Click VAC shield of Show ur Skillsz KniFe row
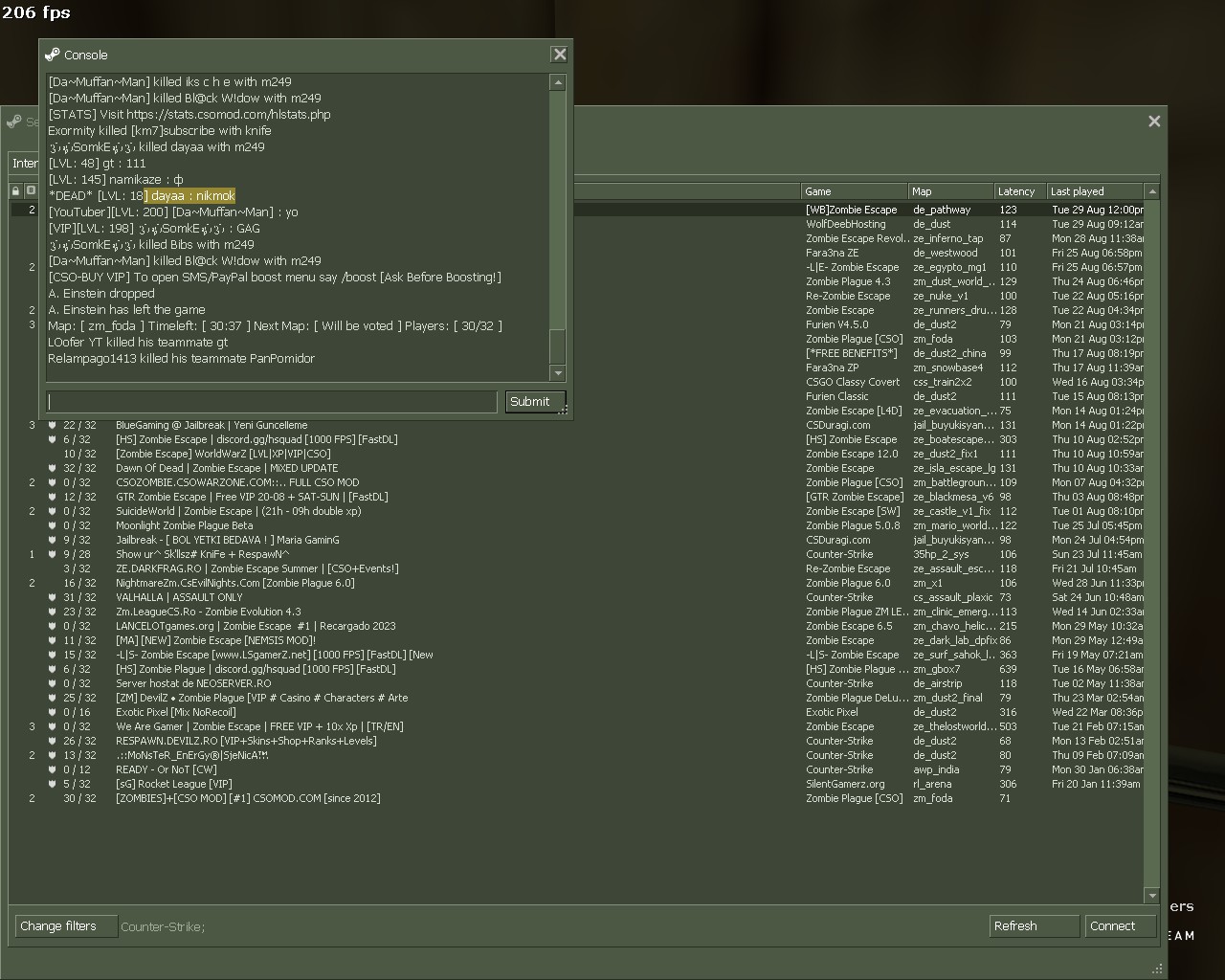 point(52,554)
